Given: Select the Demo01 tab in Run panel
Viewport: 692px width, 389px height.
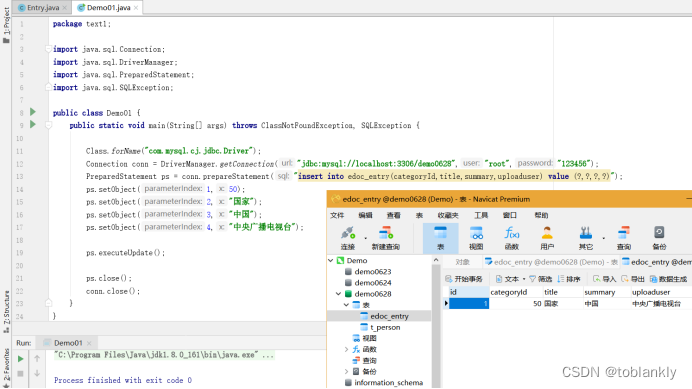Looking at the screenshot, I should pyautogui.click(x=68, y=343).
